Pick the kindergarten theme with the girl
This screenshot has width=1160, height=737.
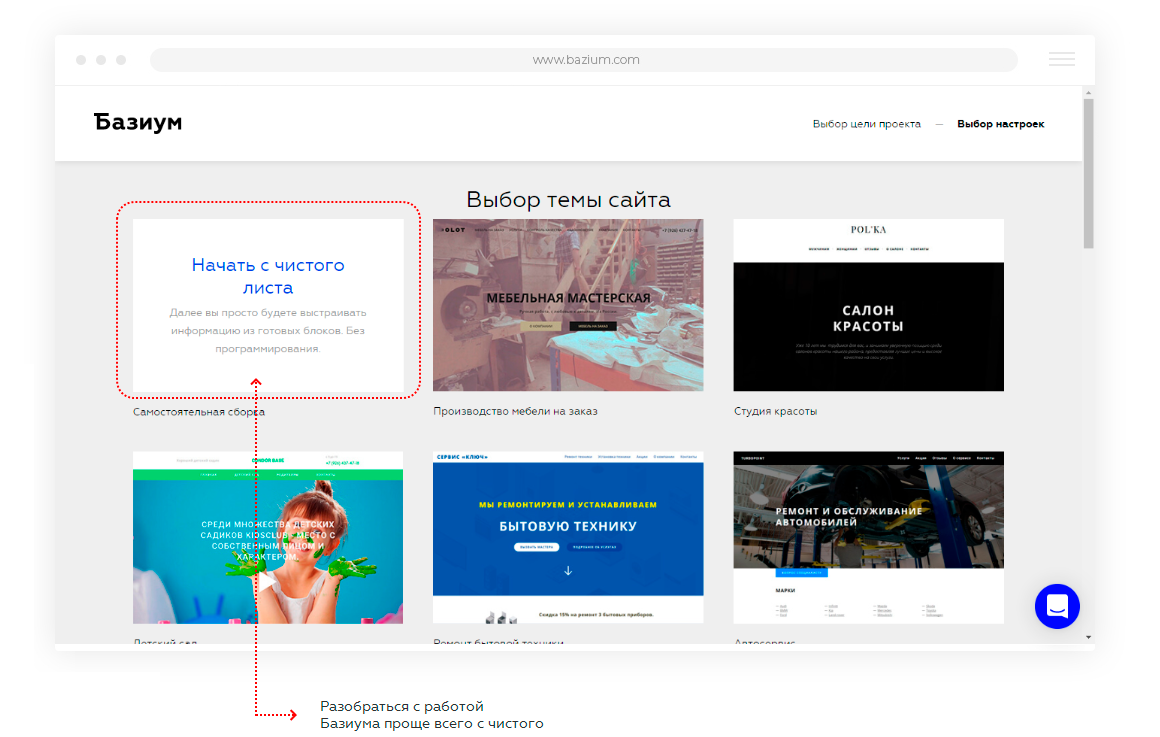click(x=268, y=537)
